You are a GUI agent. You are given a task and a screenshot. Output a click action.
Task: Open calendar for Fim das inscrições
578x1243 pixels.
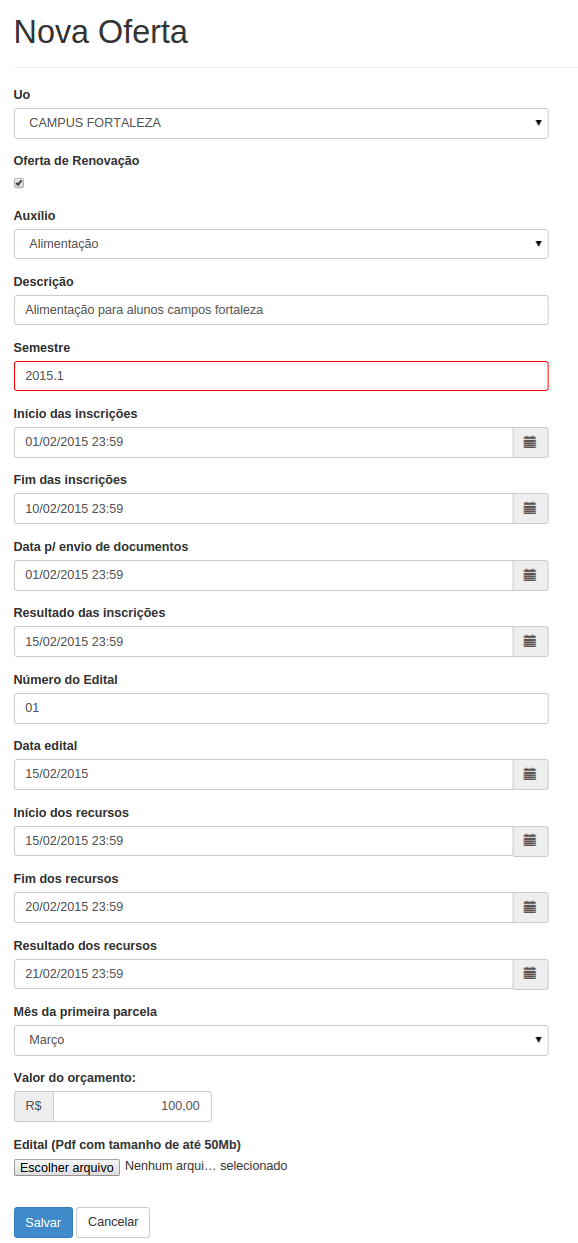[x=530, y=508]
